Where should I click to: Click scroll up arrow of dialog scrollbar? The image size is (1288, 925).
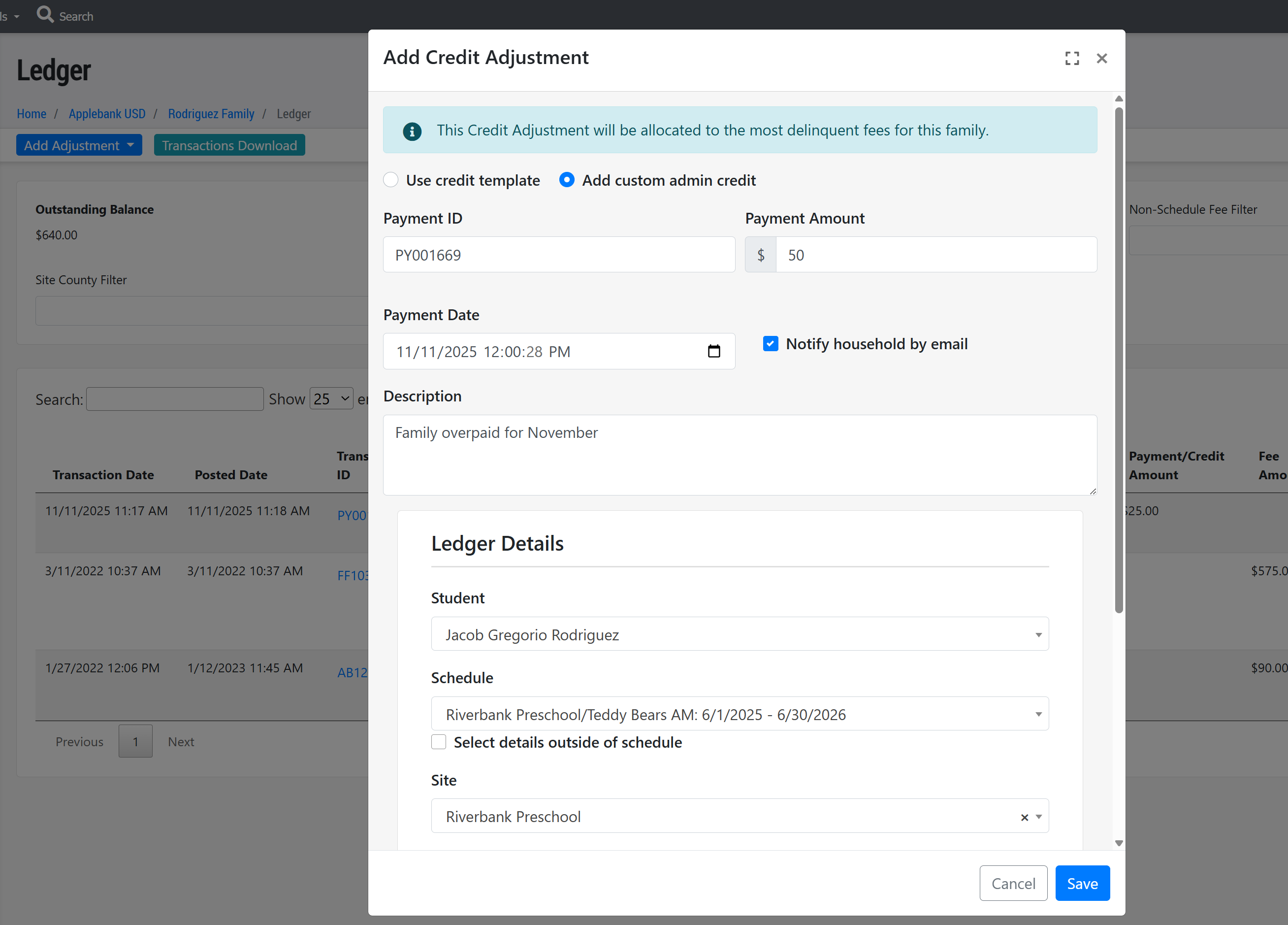[1119, 99]
